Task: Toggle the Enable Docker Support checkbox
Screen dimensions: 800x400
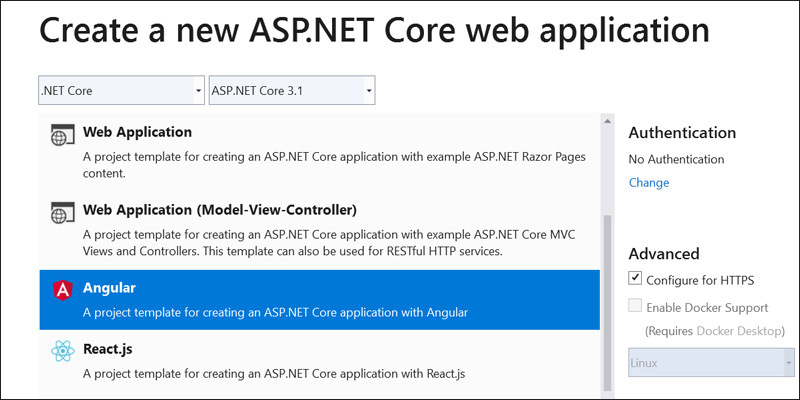Action: click(635, 306)
